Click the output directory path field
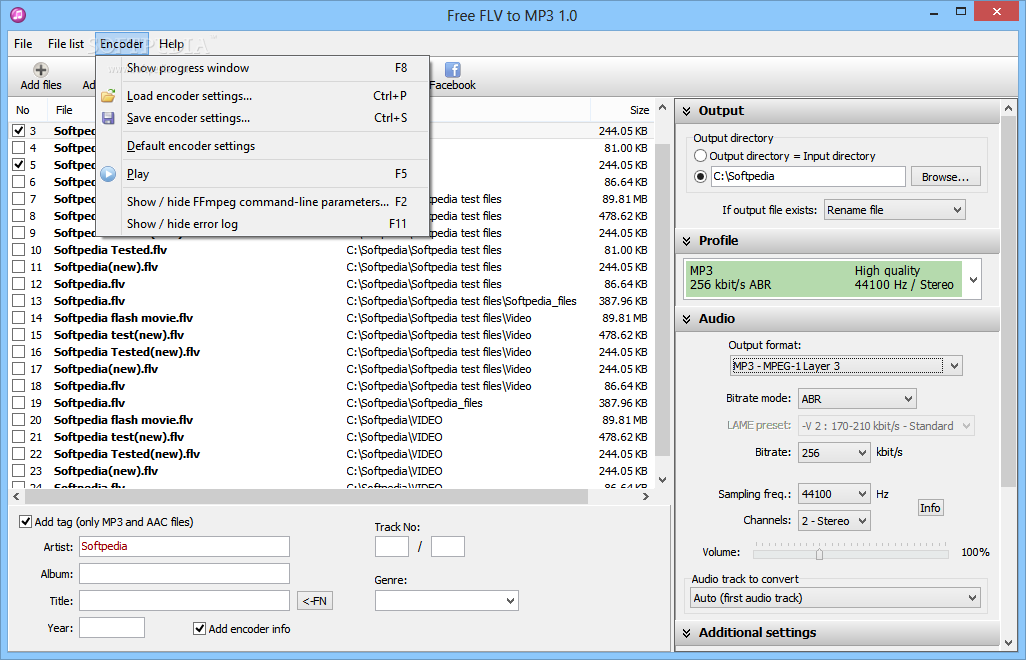 [808, 177]
